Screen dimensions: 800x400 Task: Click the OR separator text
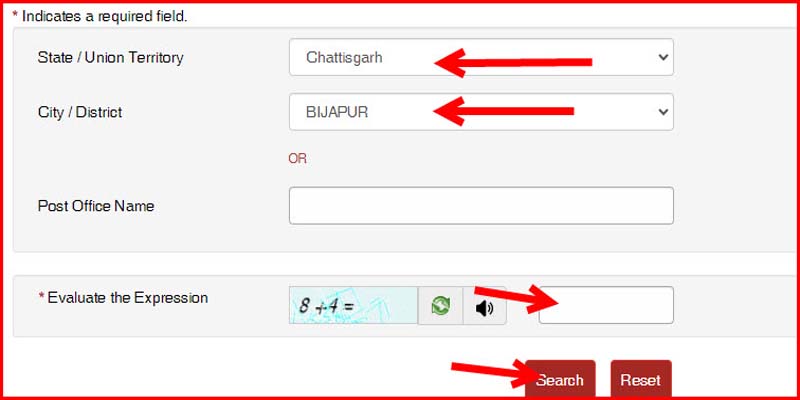pyautogui.click(x=297, y=159)
